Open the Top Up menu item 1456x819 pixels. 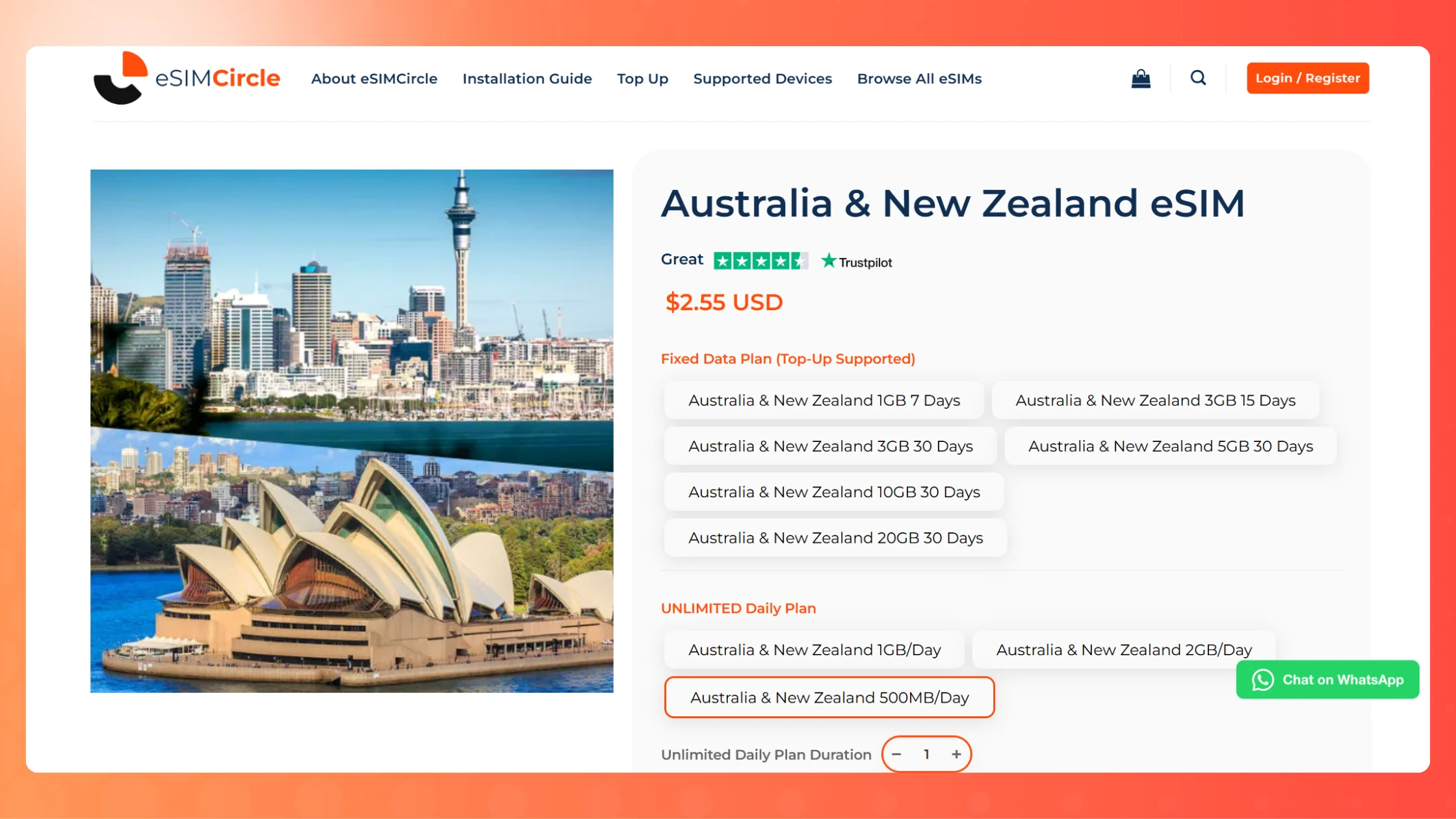(x=642, y=79)
